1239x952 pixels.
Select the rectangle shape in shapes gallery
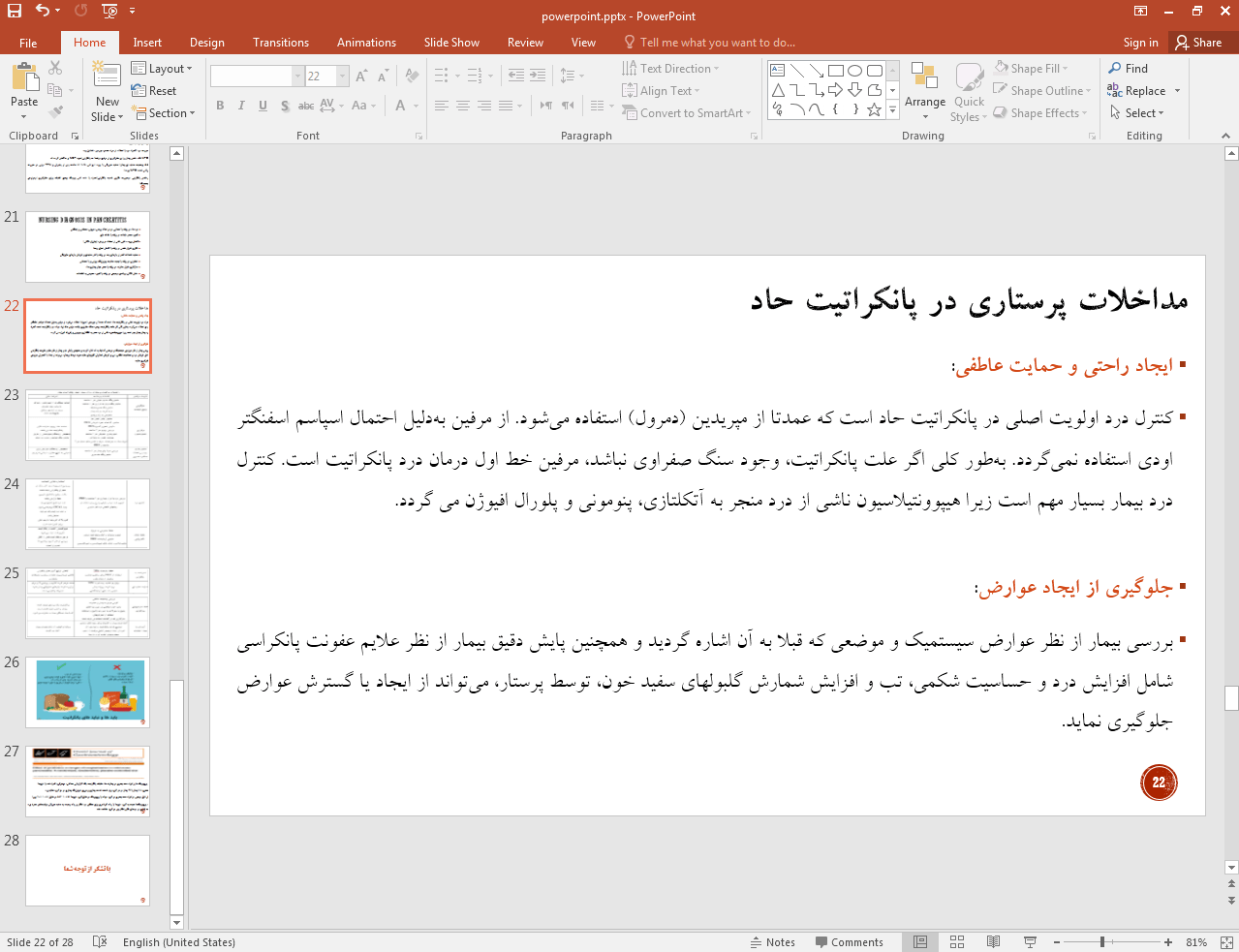click(835, 71)
